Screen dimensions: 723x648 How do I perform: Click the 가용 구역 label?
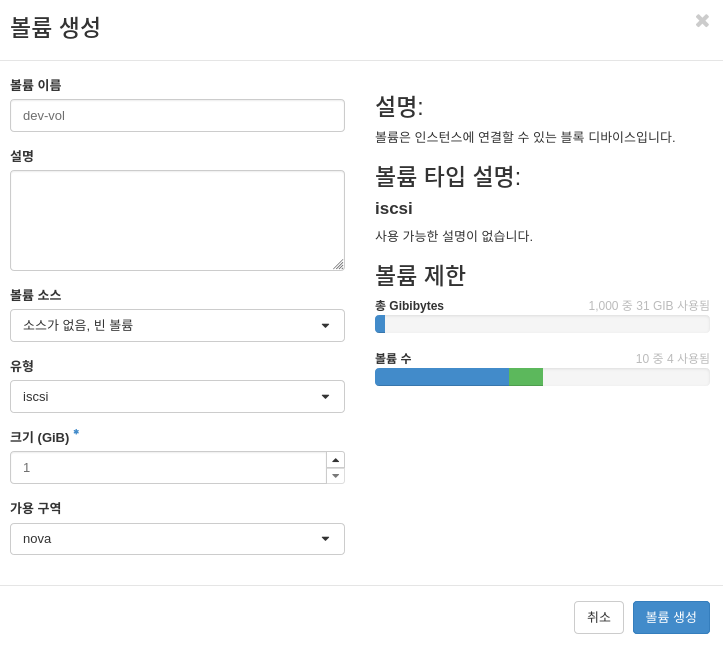36,508
